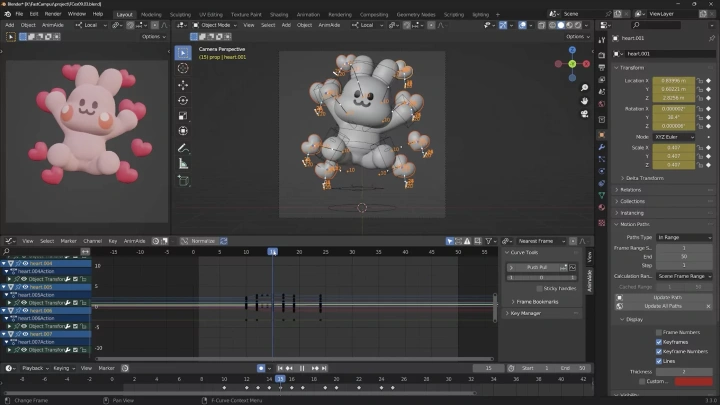This screenshot has width=720, height=405.
Task: Click the Material properties tab icon
Action: 602,207
